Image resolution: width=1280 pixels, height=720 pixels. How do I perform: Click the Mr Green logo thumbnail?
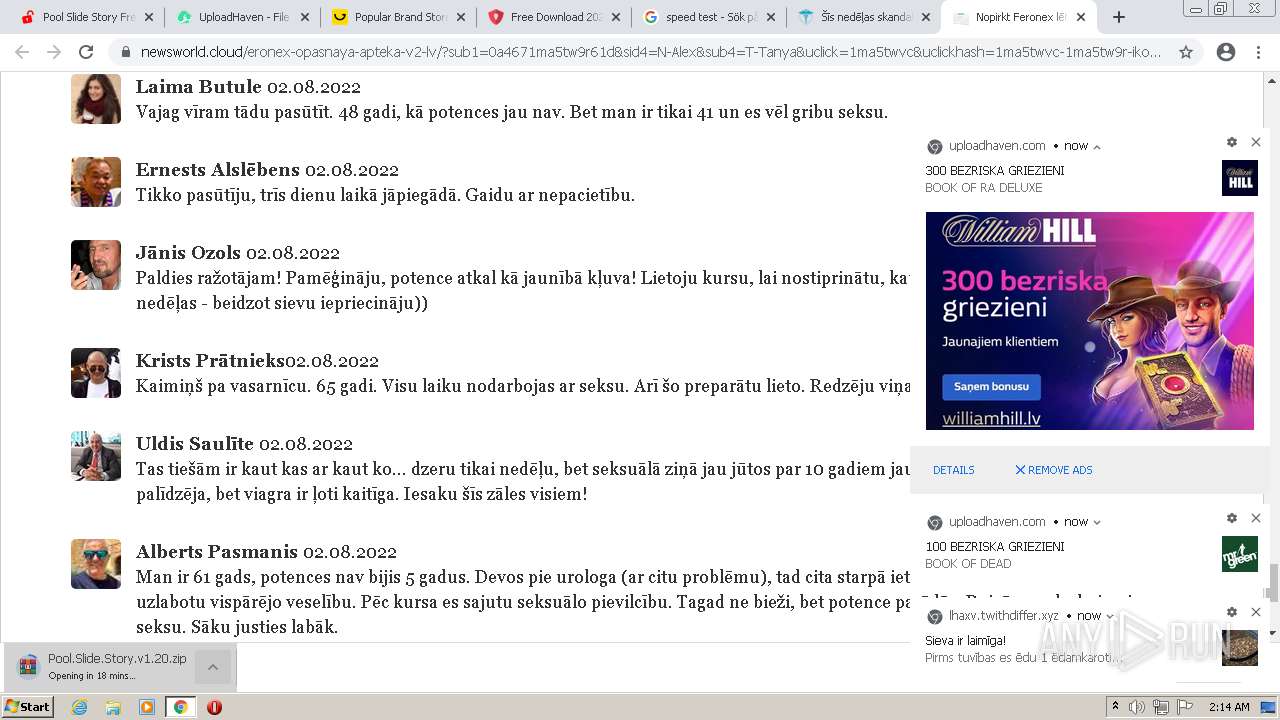pyautogui.click(x=1240, y=554)
